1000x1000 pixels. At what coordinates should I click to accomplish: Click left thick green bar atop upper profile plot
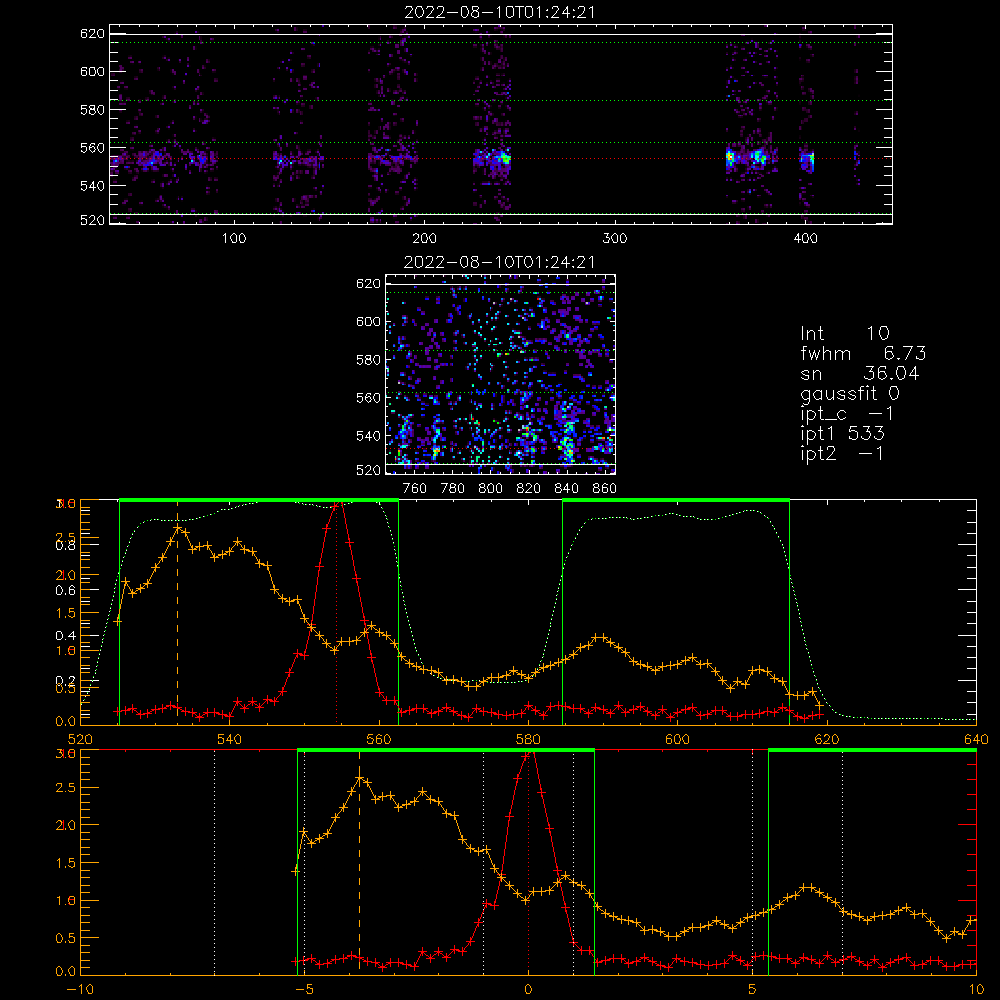pyautogui.click(x=259, y=500)
